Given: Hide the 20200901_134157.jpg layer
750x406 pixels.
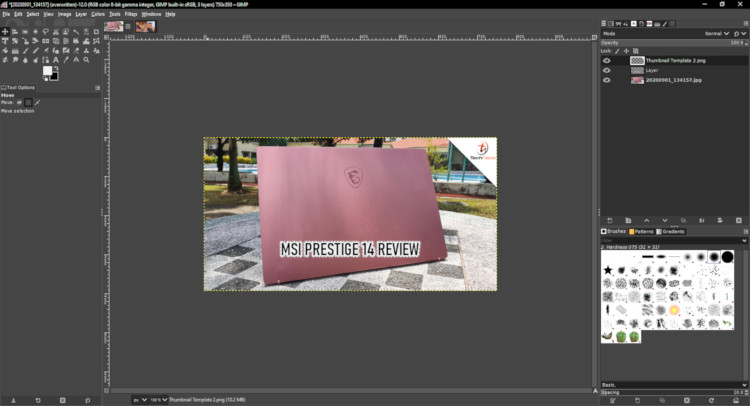Looking at the screenshot, I should 607,80.
